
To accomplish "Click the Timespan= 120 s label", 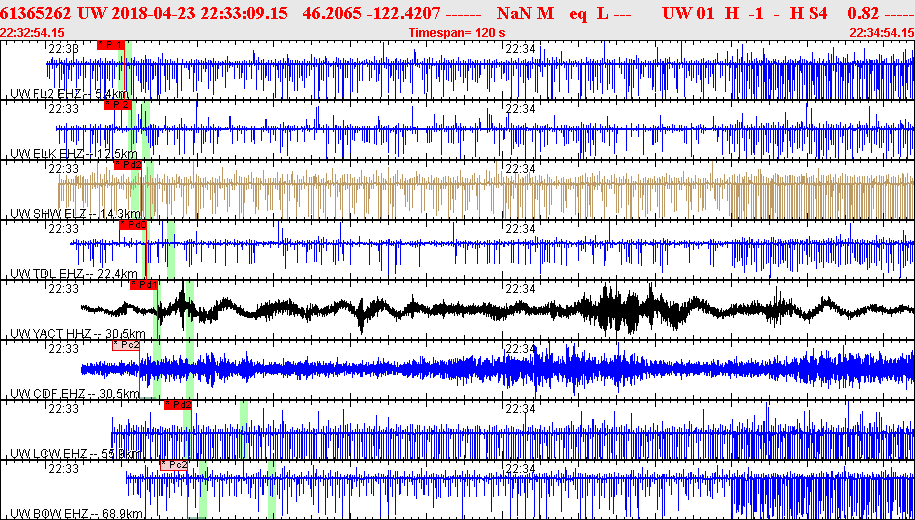I will (457, 33).
